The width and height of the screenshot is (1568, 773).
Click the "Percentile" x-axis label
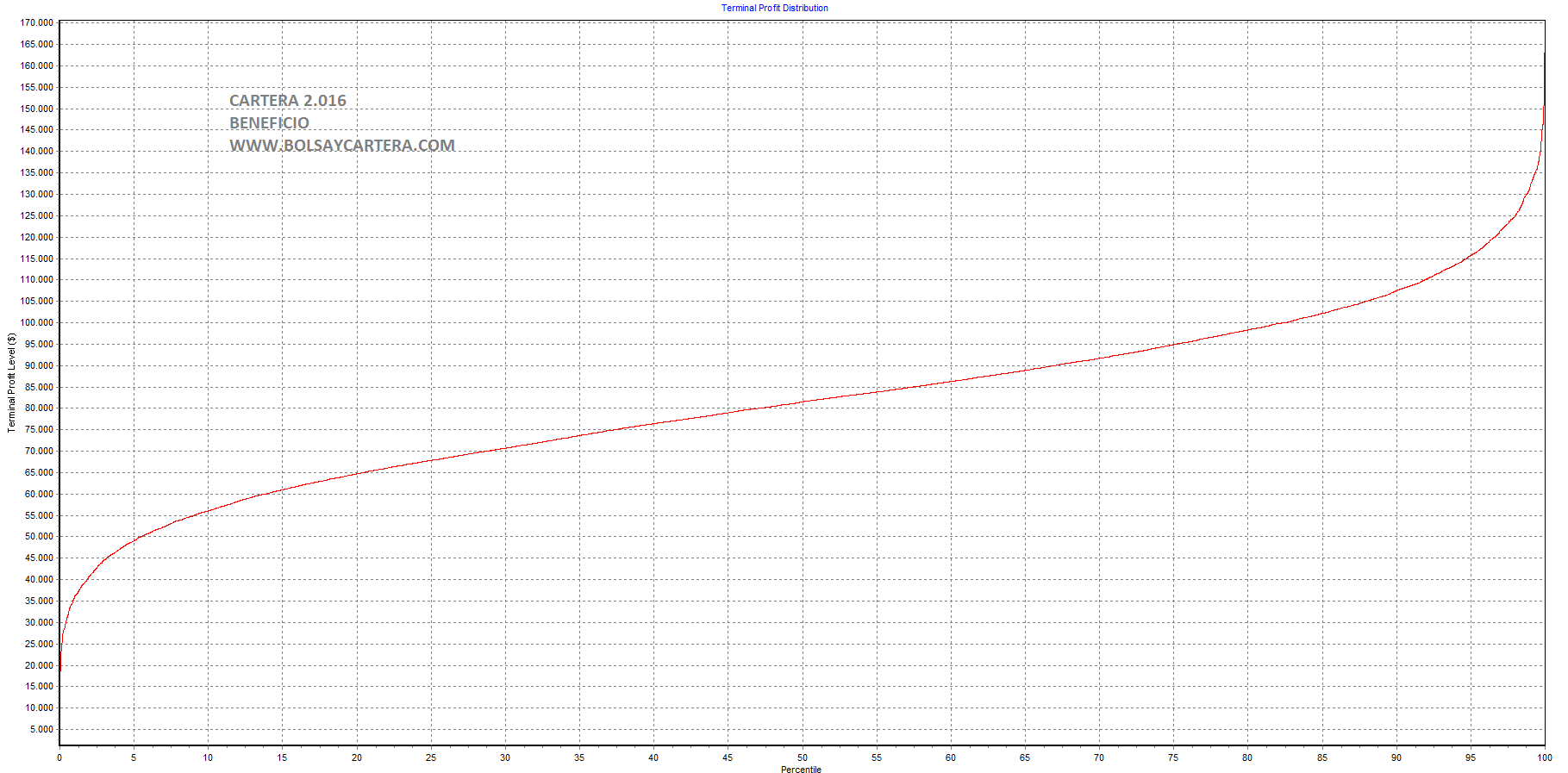801,770
